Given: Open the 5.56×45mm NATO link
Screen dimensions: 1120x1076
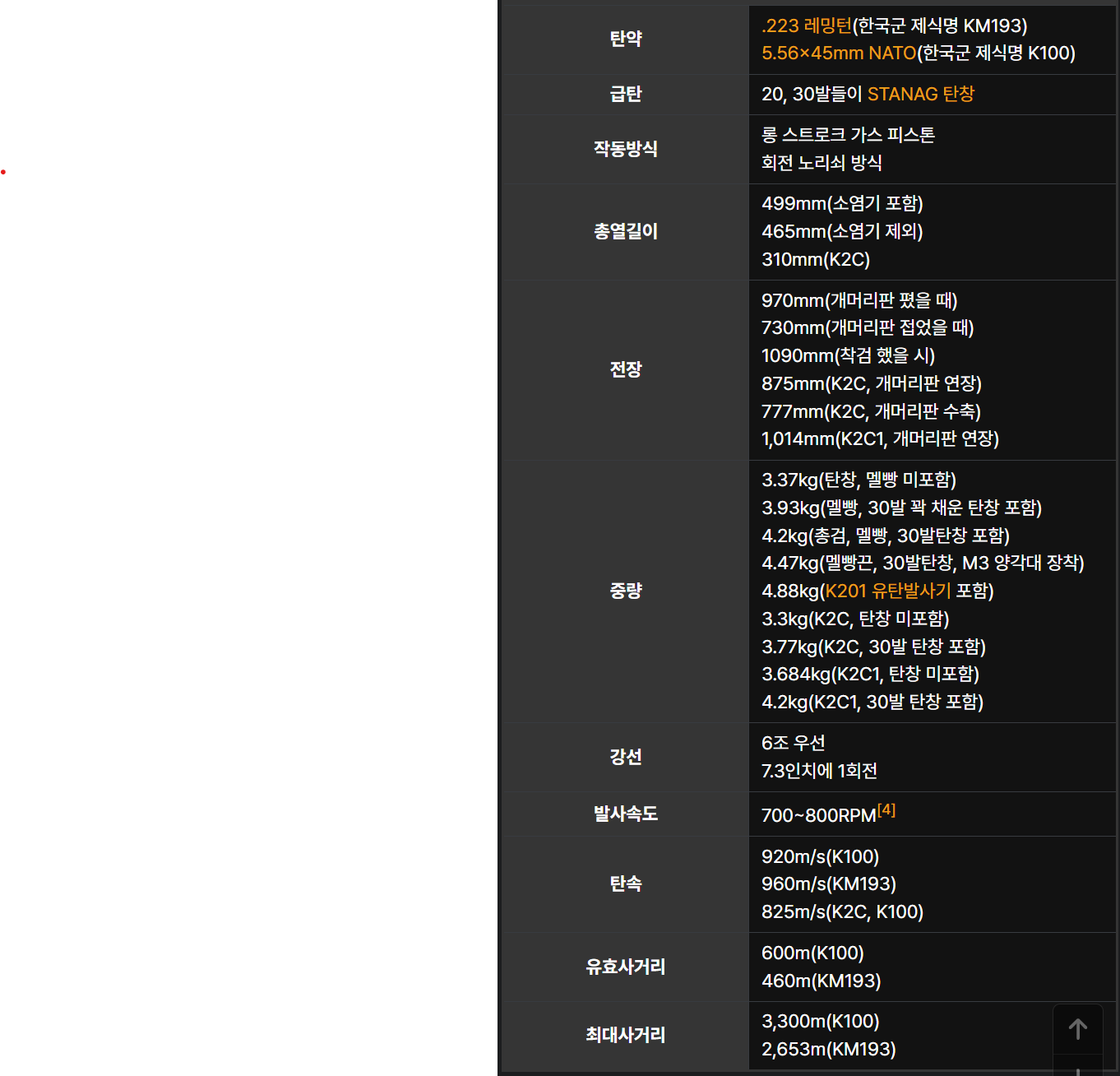Looking at the screenshot, I should 839,53.
